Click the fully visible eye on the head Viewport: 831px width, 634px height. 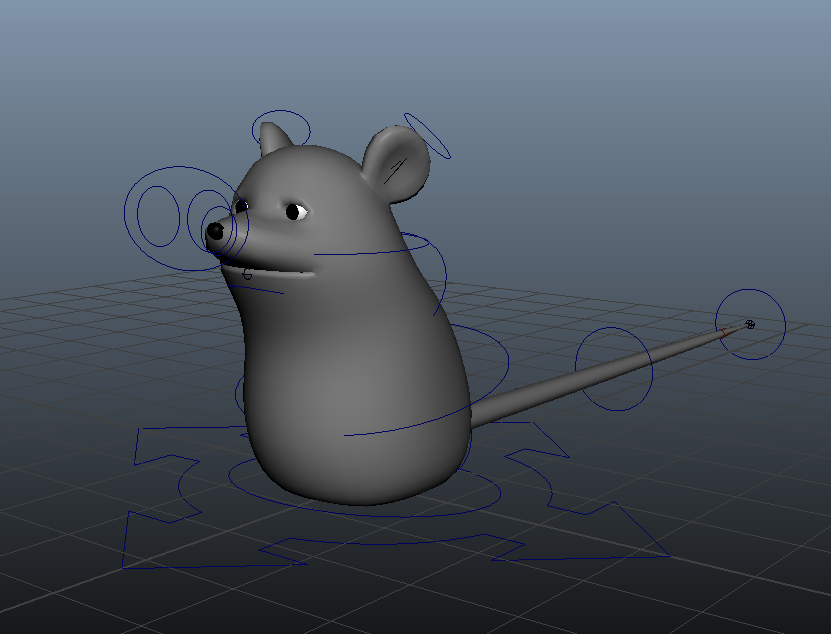point(294,211)
